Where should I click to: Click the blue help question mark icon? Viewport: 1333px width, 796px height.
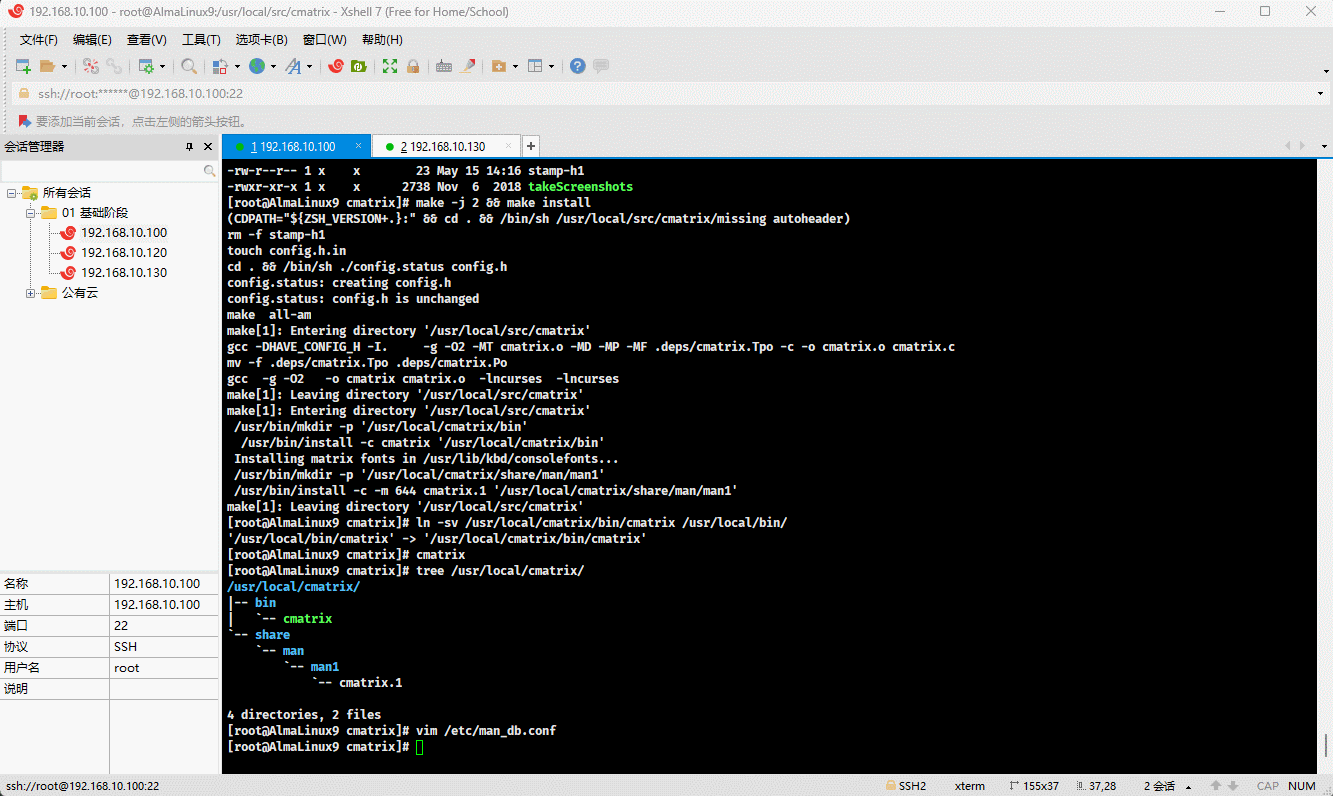(578, 66)
